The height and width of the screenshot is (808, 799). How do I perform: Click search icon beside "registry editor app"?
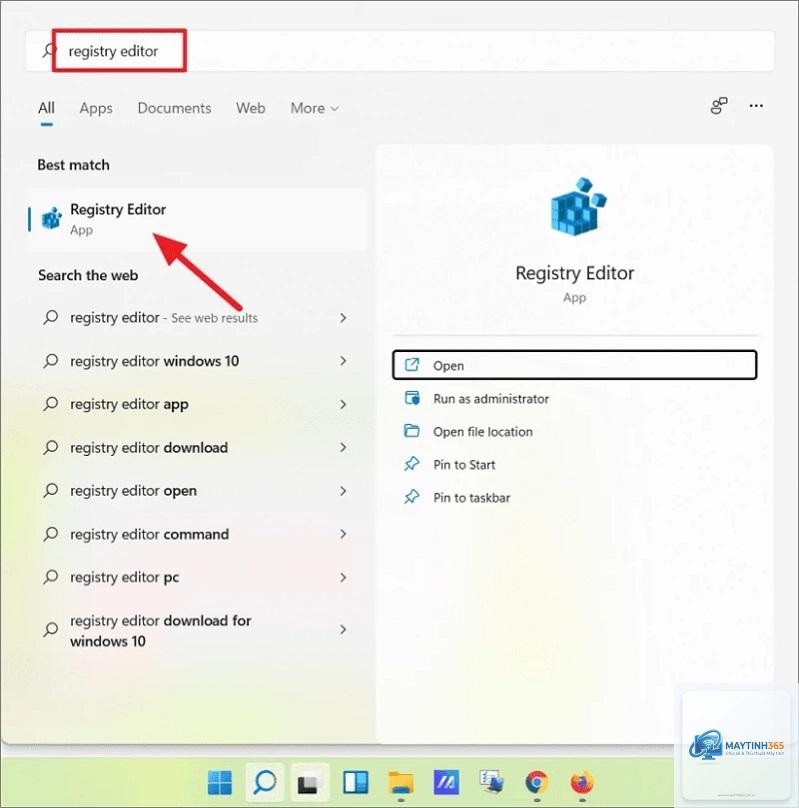(50, 403)
